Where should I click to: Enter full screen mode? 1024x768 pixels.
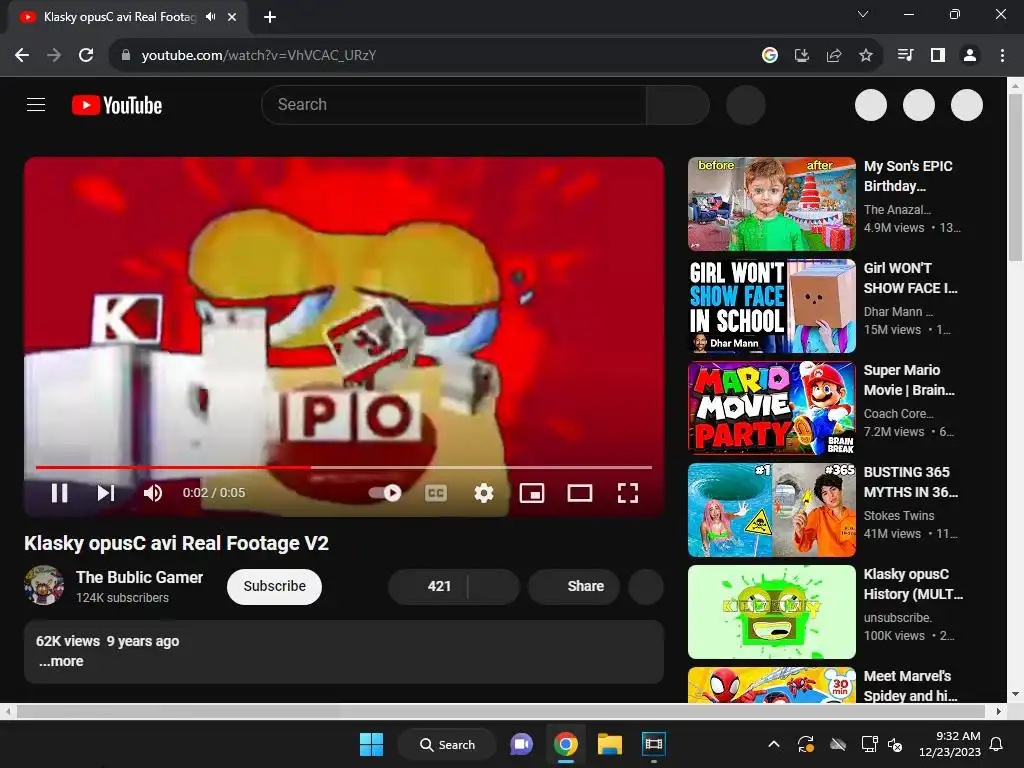click(628, 493)
